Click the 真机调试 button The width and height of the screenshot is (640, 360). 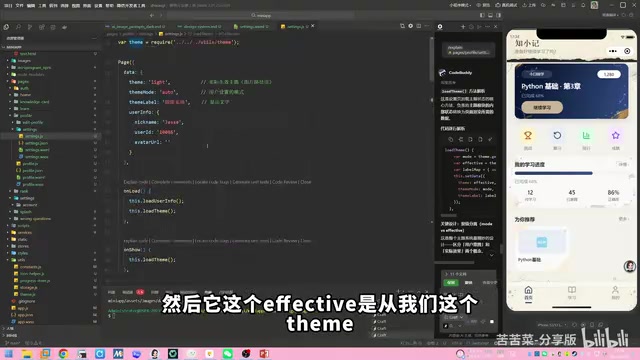tap(507, 5)
